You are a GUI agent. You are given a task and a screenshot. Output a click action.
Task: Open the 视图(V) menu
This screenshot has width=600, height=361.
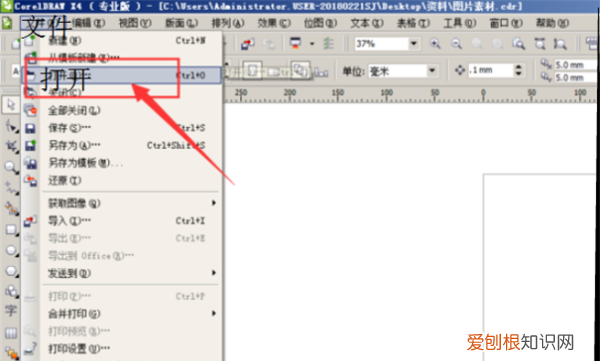point(135,23)
